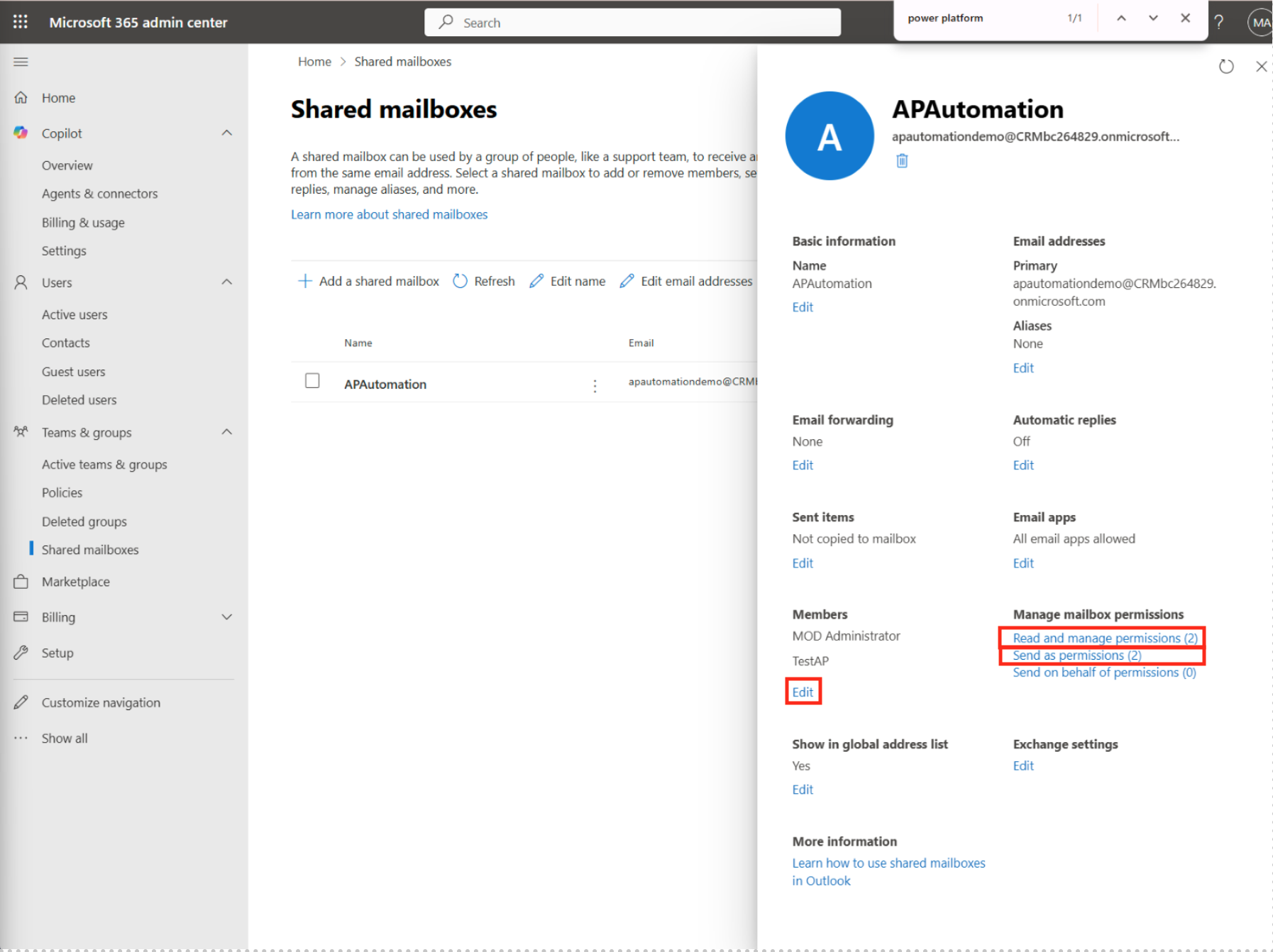Click the refresh icon in details panel
Image resolution: width=1273 pixels, height=952 pixels.
1225,67
